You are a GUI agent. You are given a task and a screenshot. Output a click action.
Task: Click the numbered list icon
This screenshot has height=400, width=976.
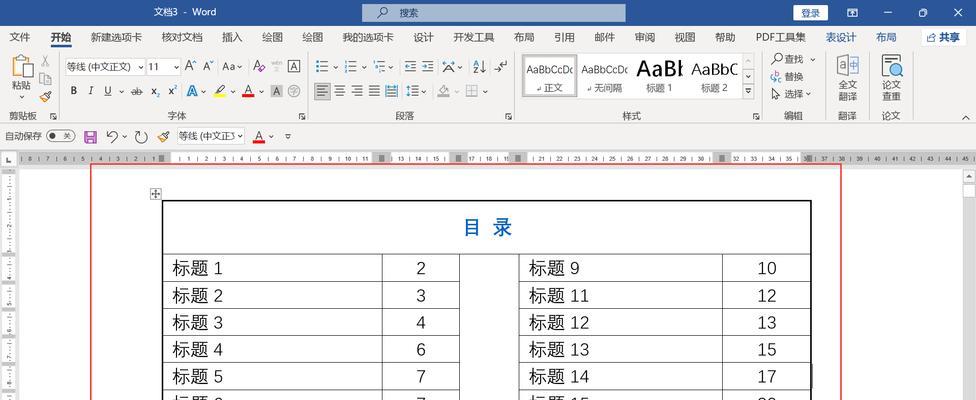coord(350,66)
